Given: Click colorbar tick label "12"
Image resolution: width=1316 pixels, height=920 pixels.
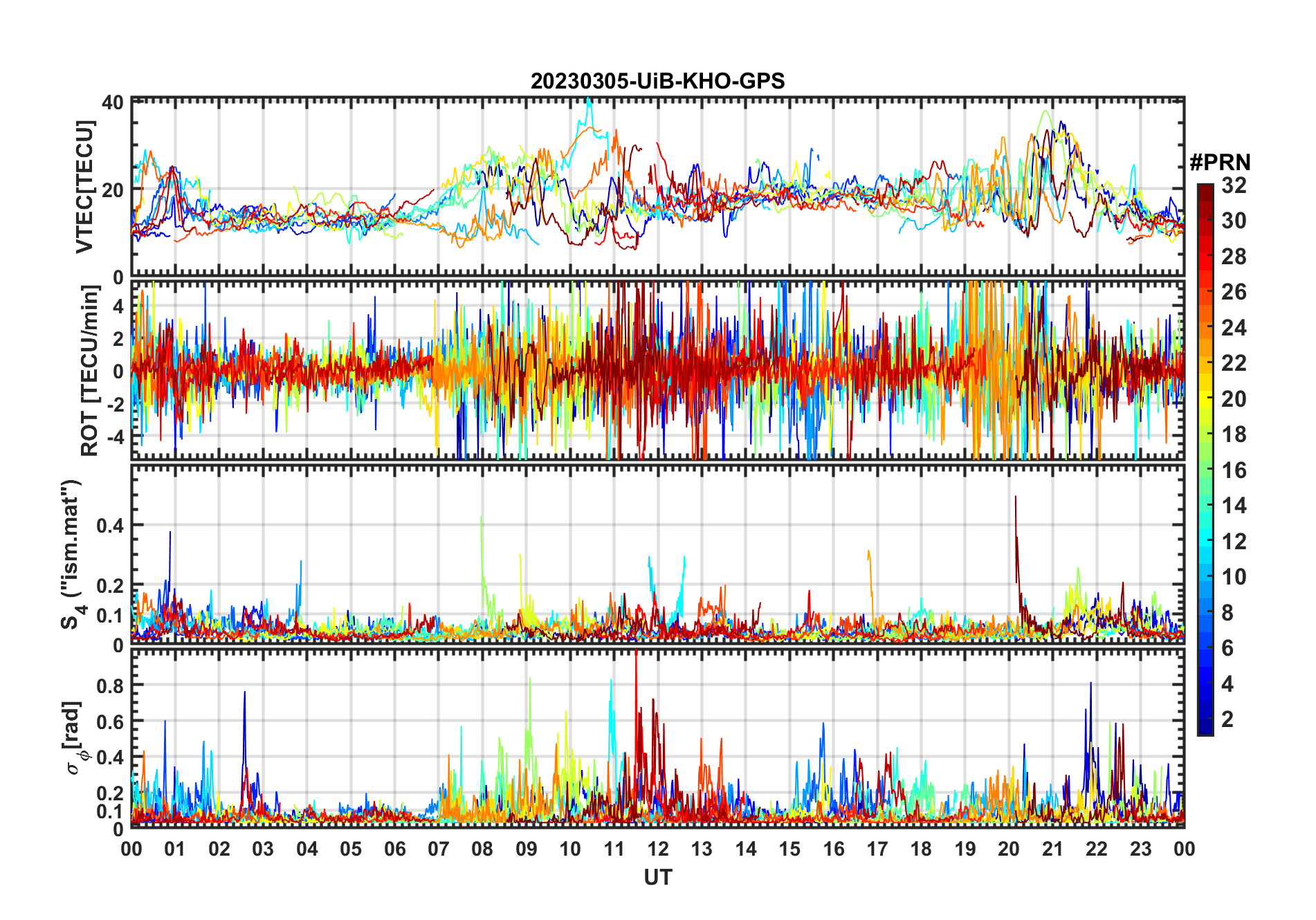Looking at the screenshot, I should pyautogui.click(x=1234, y=542).
